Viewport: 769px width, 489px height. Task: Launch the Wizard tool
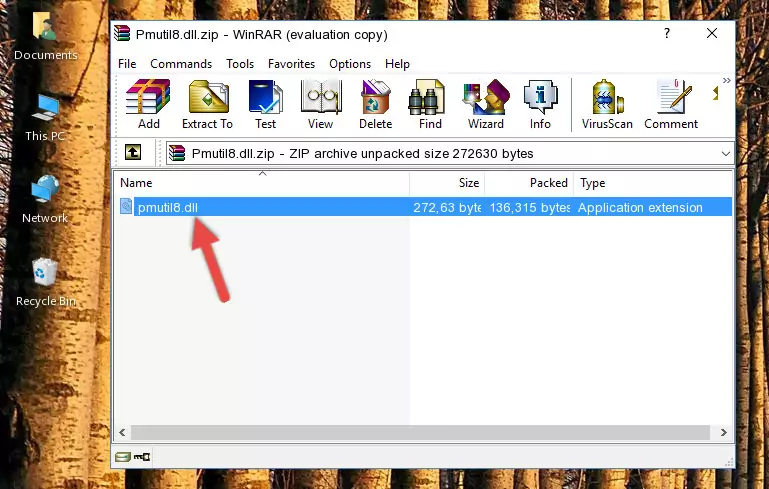pos(486,103)
